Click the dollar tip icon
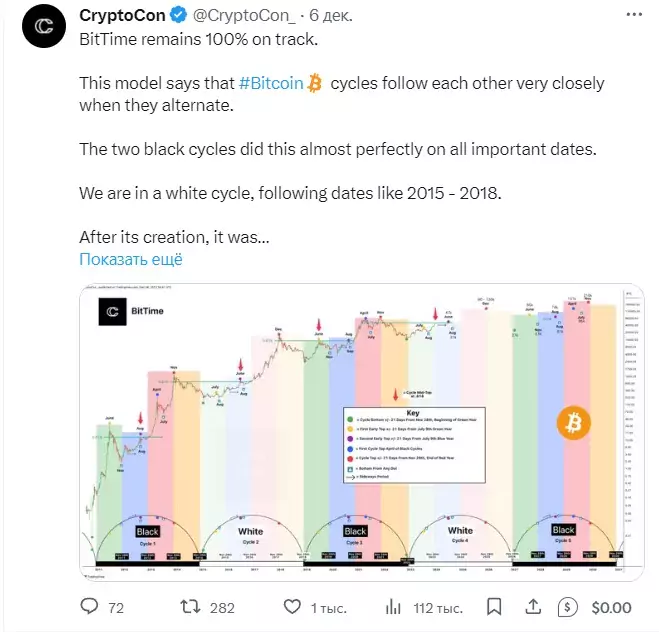Viewport: 659px width, 632px height. (568, 607)
